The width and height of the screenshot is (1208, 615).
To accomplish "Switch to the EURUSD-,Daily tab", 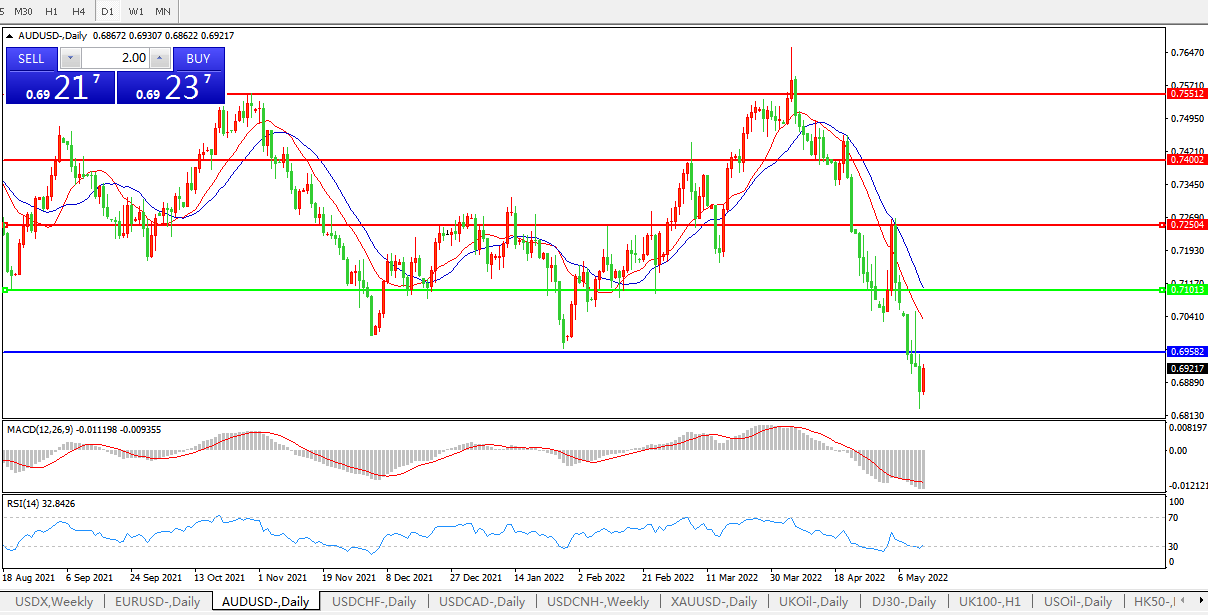I will point(157,602).
